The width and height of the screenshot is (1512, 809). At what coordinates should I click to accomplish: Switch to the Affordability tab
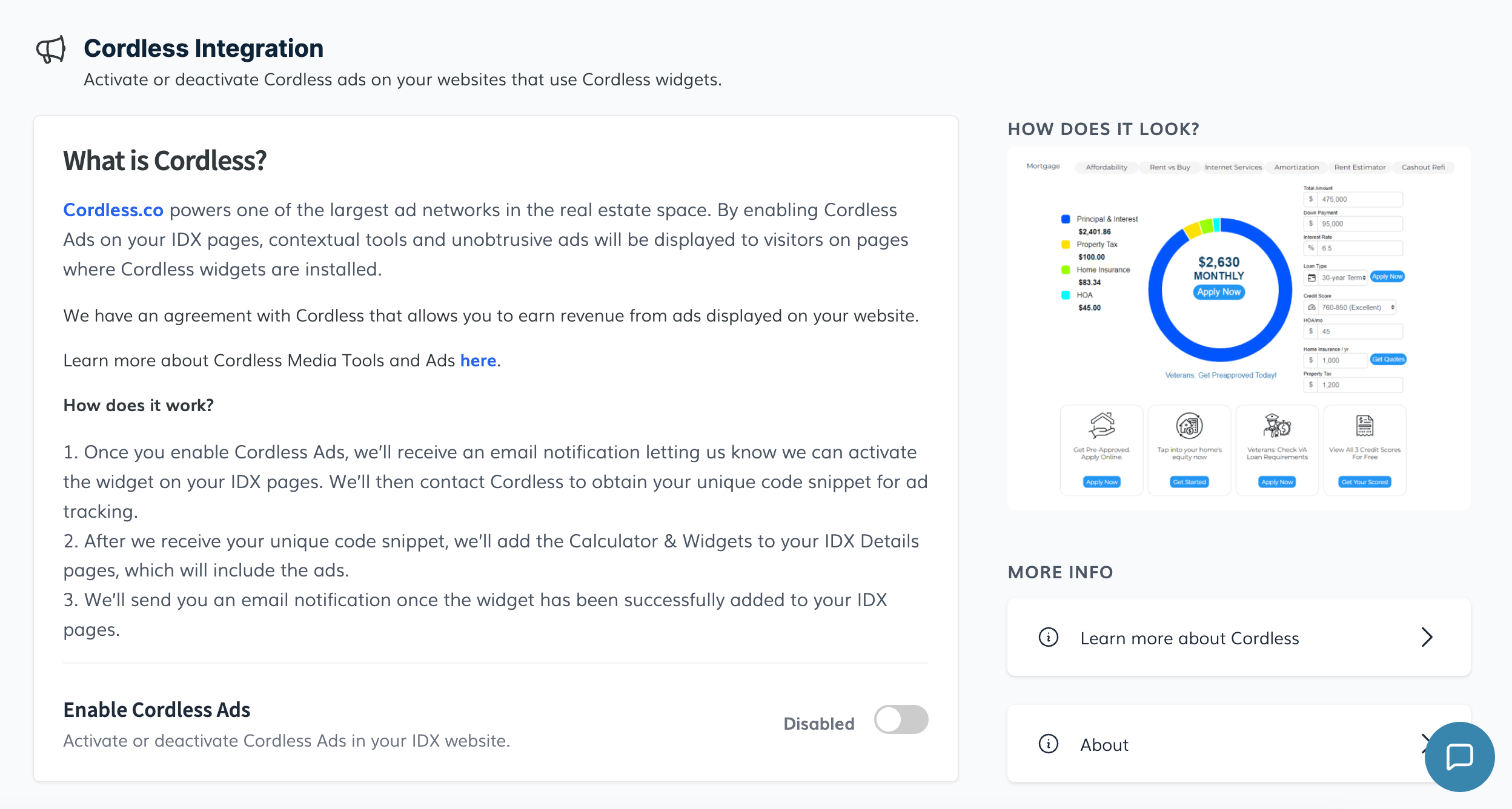[1106, 168]
